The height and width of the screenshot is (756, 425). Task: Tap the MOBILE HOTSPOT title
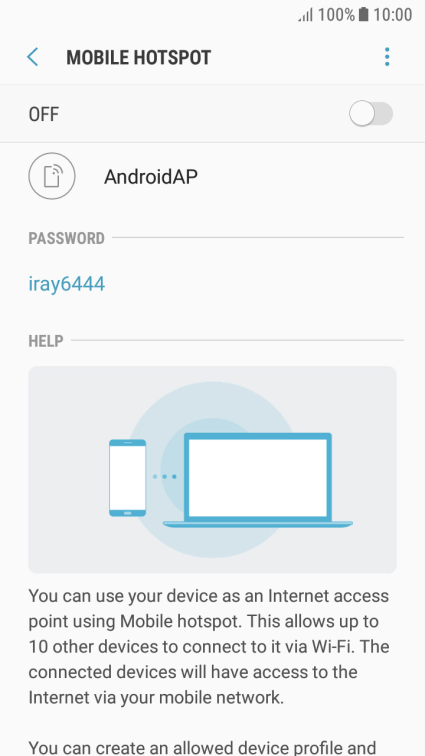point(138,57)
